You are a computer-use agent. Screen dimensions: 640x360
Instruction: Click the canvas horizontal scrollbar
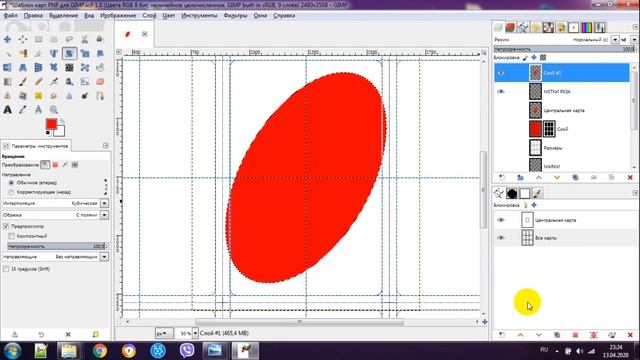tap(300, 322)
